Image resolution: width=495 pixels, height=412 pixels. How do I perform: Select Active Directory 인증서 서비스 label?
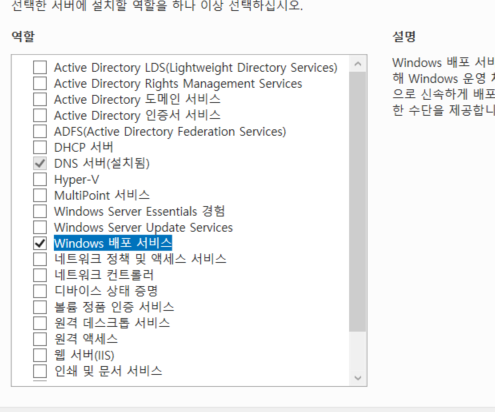[137, 115]
